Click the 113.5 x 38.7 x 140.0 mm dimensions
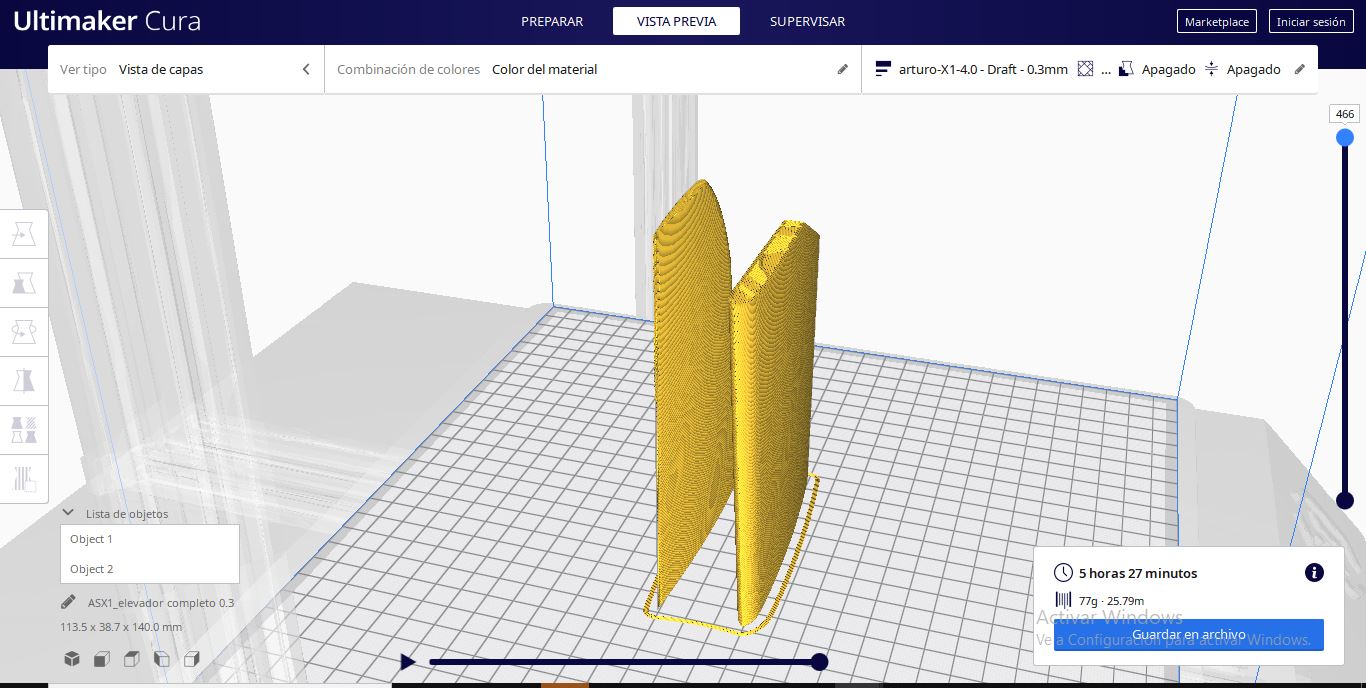The width and height of the screenshot is (1366, 688). [x=121, y=627]
